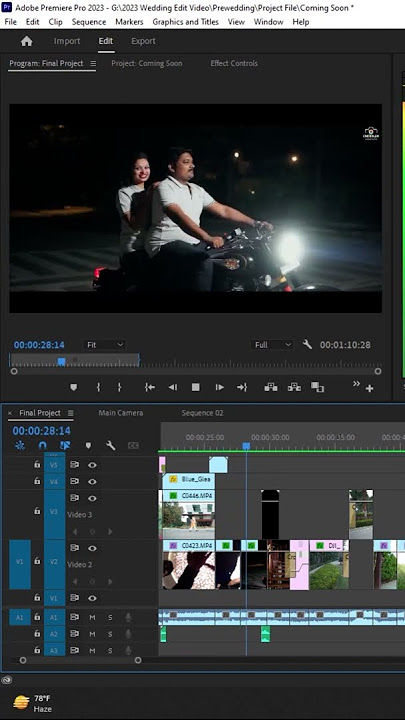Screen dimensions: 405x720
Task: Toggle Sync Lock for V3
Action: tap(74, 498)
